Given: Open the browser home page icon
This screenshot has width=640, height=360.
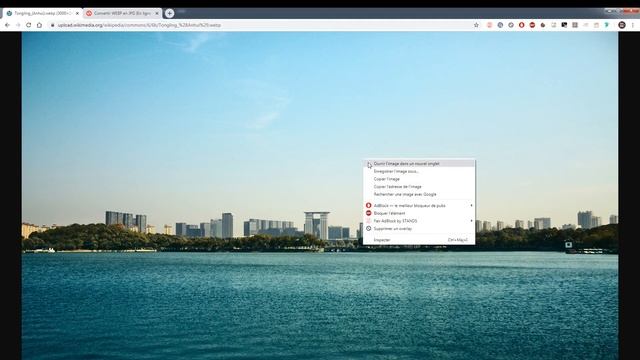Looking at the screenshot, I should coord(39,25).
